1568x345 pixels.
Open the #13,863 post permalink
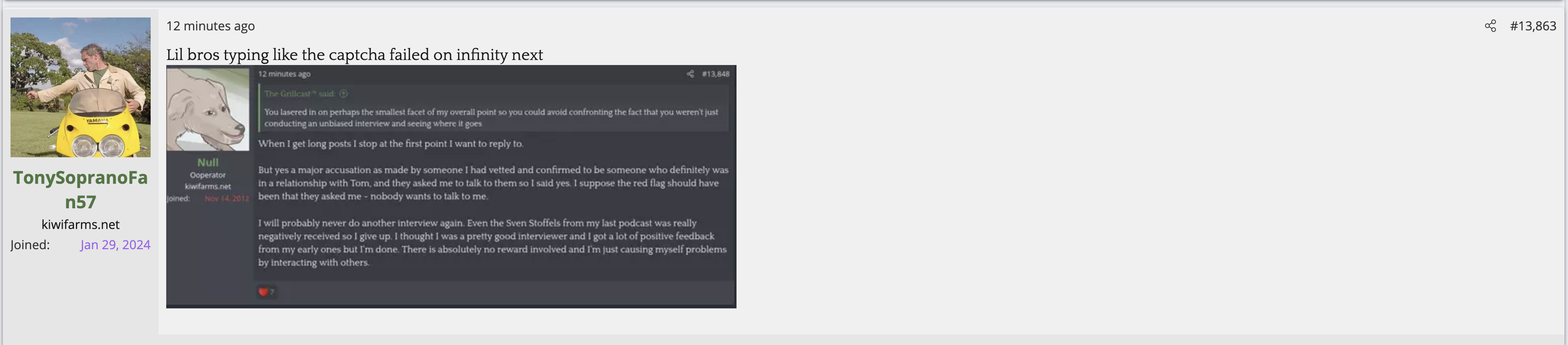tap(1533, 26)
